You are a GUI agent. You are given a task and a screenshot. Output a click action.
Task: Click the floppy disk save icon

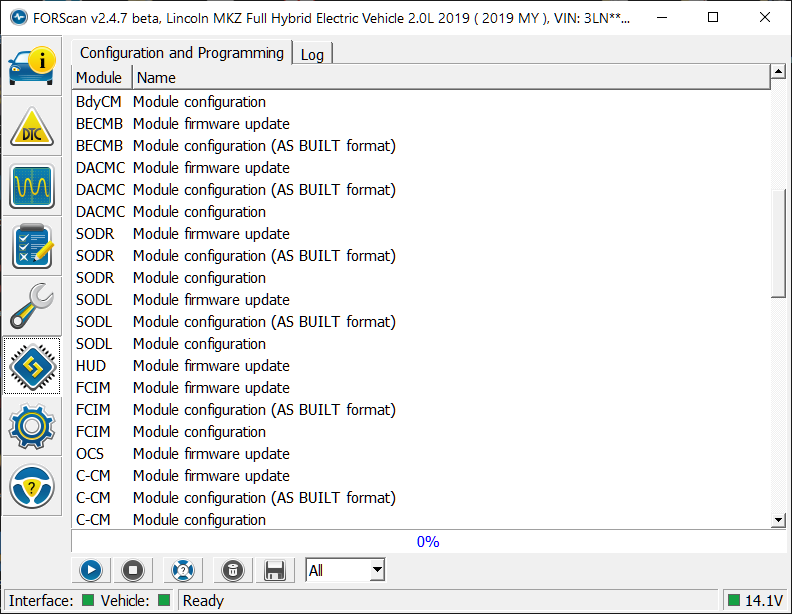coord(275,570)
